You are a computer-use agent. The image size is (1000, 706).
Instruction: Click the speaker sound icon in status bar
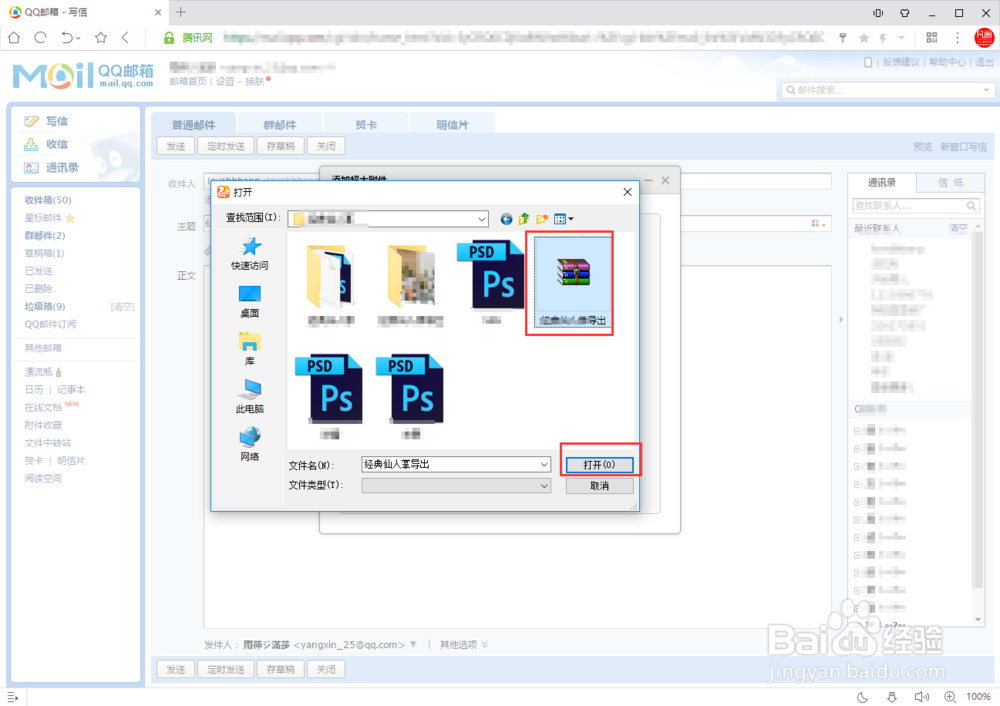tap(921, 697)
